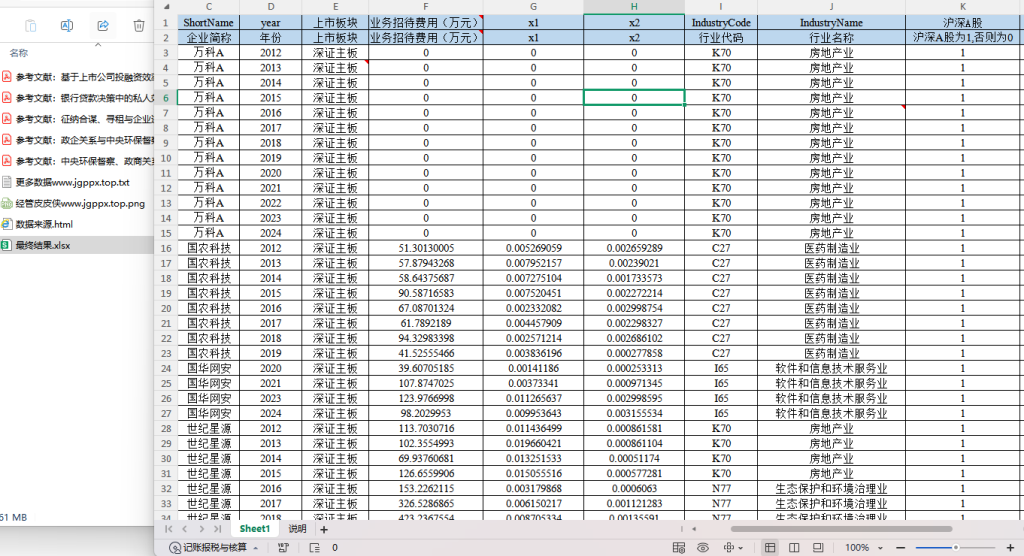The height and width of the screenshot is (556, 1024).
Task: Add a new sheet with the plus button
Action: pyautogui.click(x=324, y=529)
